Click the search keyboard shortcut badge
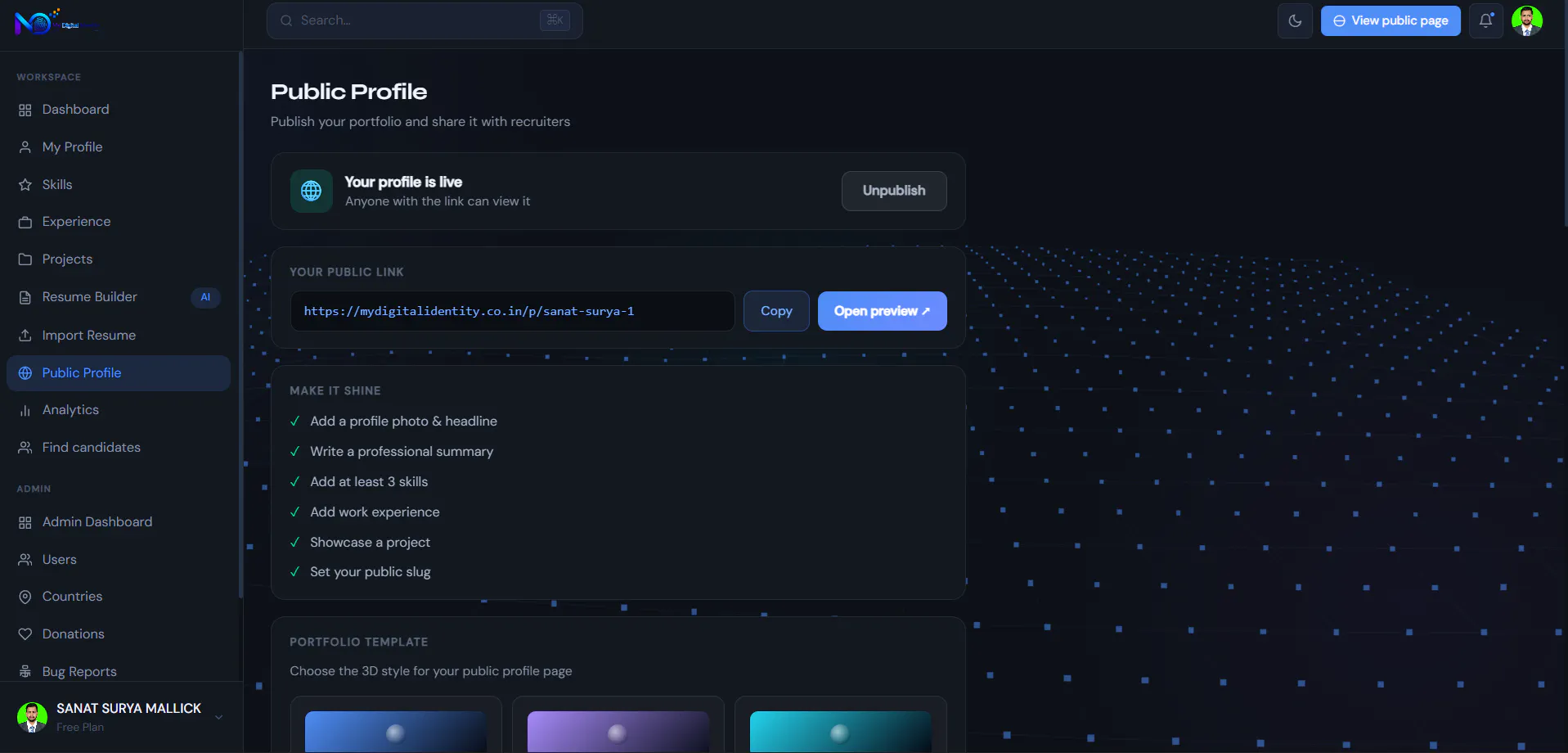The width and height of the screenshot is (1568, 753). (x=555, y=20)
